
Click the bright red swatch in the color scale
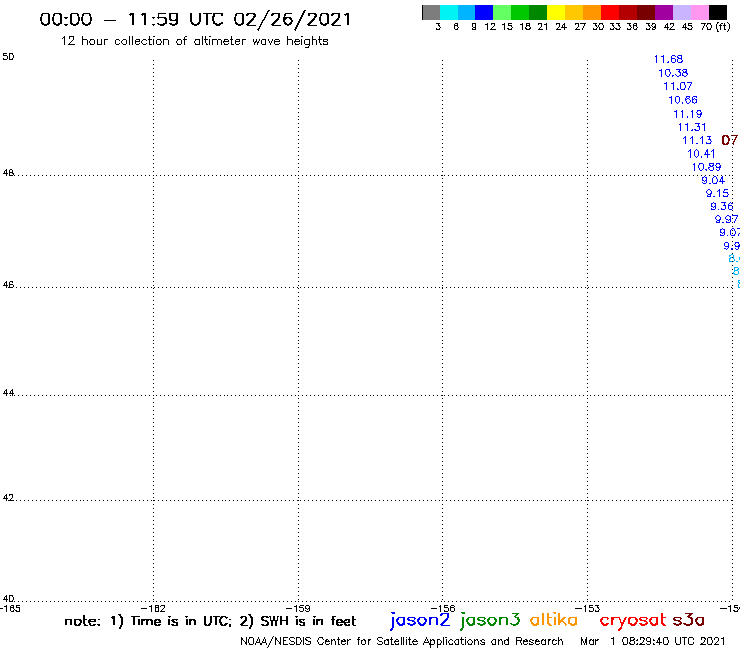coord(610,12)
